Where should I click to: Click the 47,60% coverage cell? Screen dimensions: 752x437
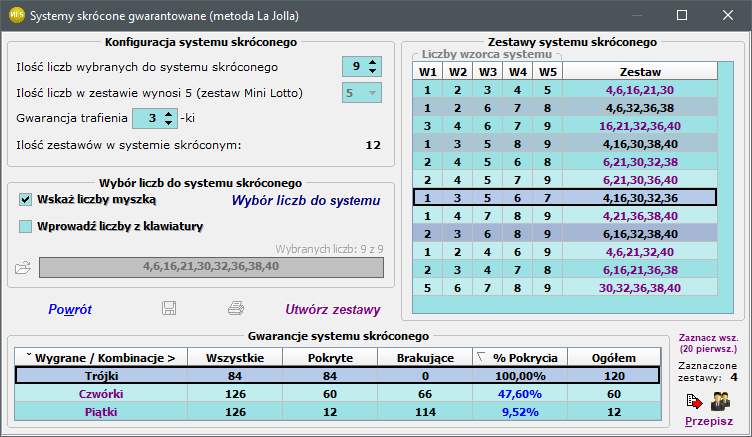coord(520,394)
